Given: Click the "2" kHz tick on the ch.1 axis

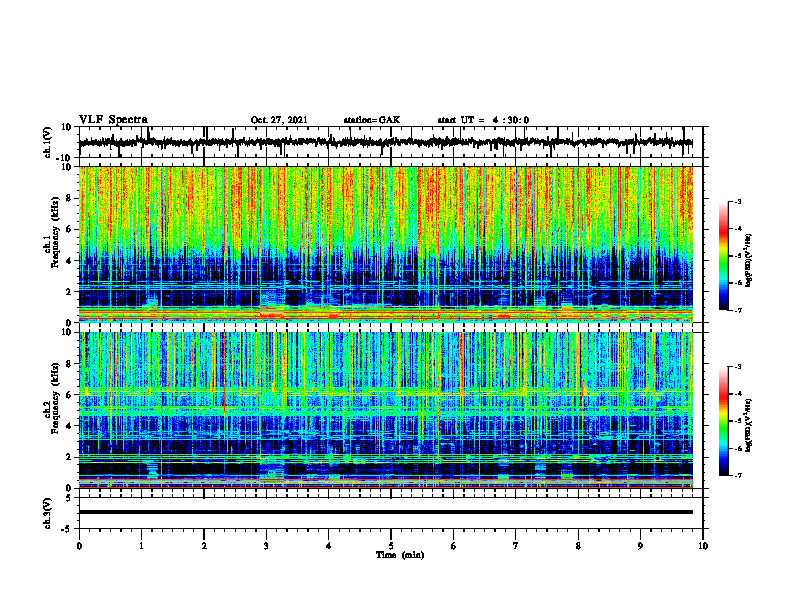Looking at the screenshot, I should [69, 292].
